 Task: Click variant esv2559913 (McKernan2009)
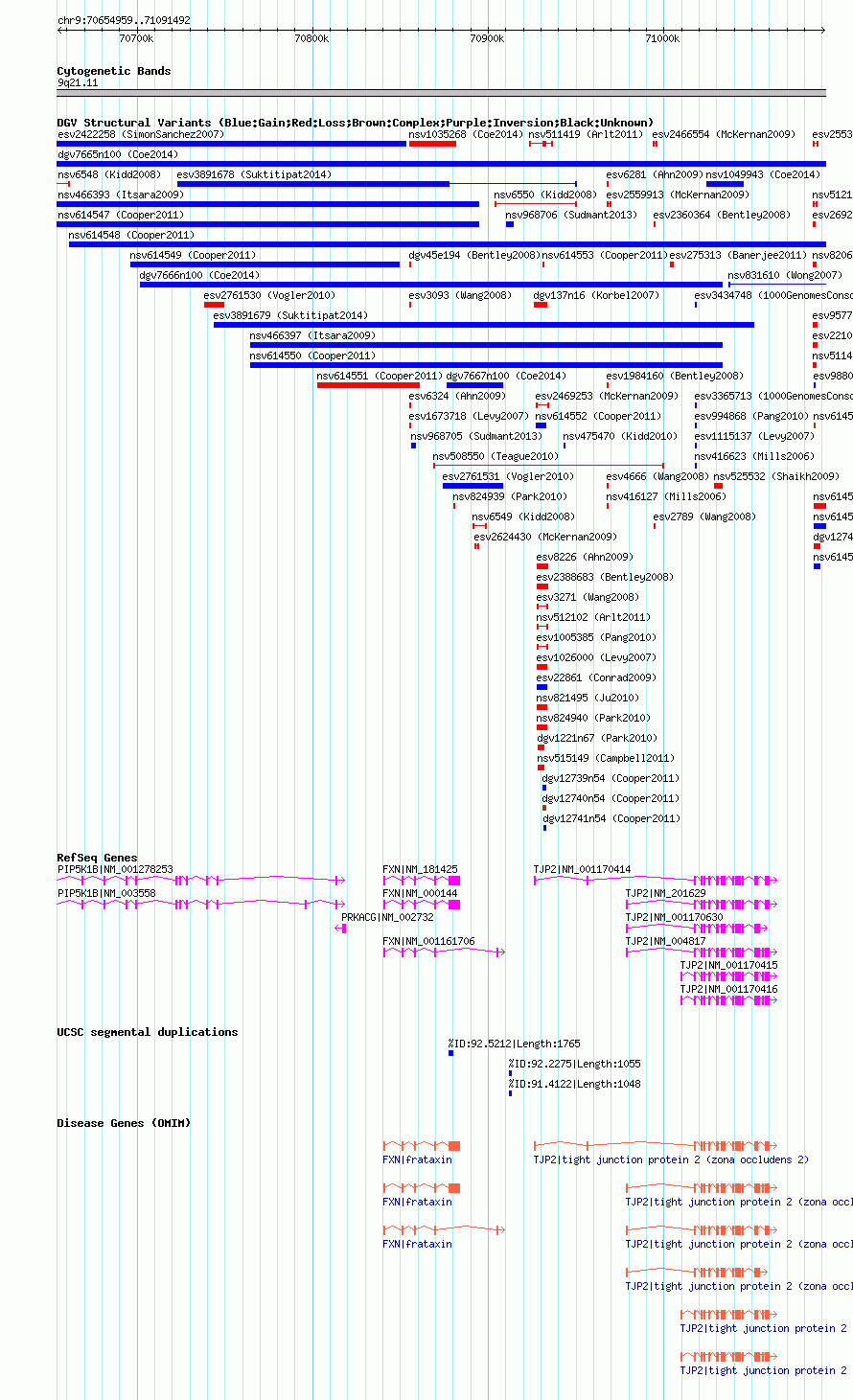pyautogui.click(x=678, y=195)
